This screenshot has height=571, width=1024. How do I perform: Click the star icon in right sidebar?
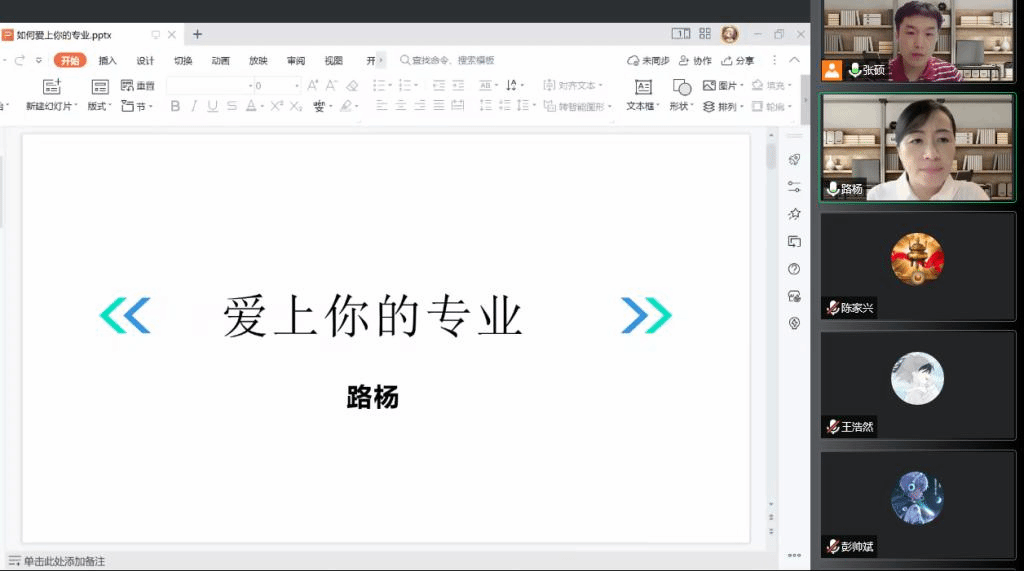(x=794, y=214)
